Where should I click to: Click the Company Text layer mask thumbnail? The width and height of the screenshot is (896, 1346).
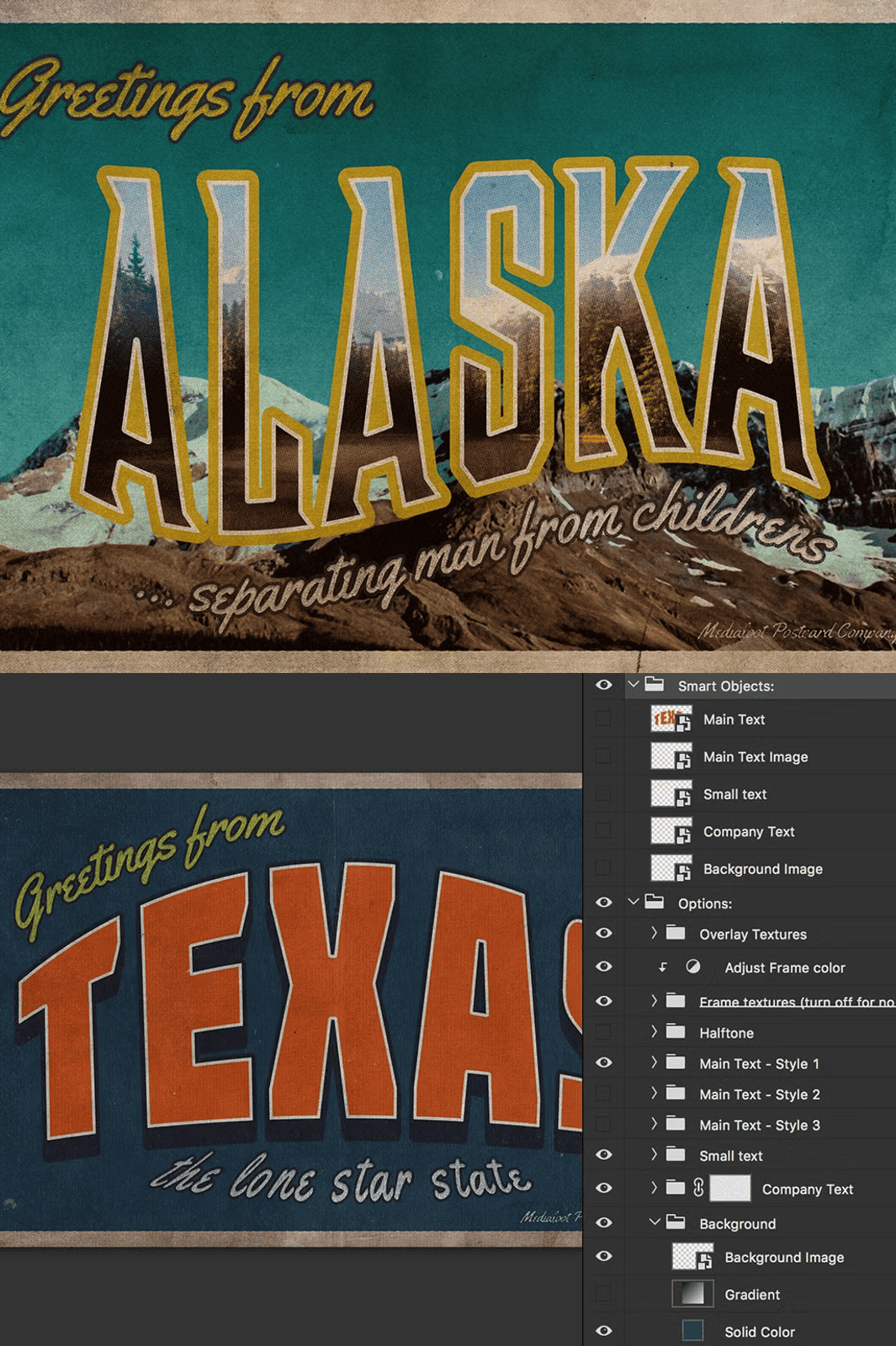pos(729,1188)
